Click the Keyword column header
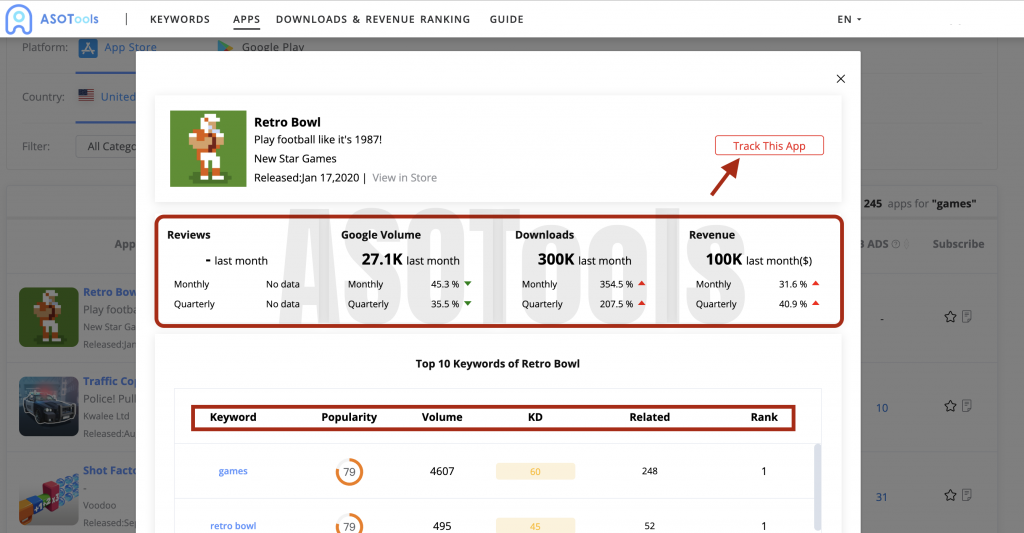1024x533 pixels. point(233,417)
